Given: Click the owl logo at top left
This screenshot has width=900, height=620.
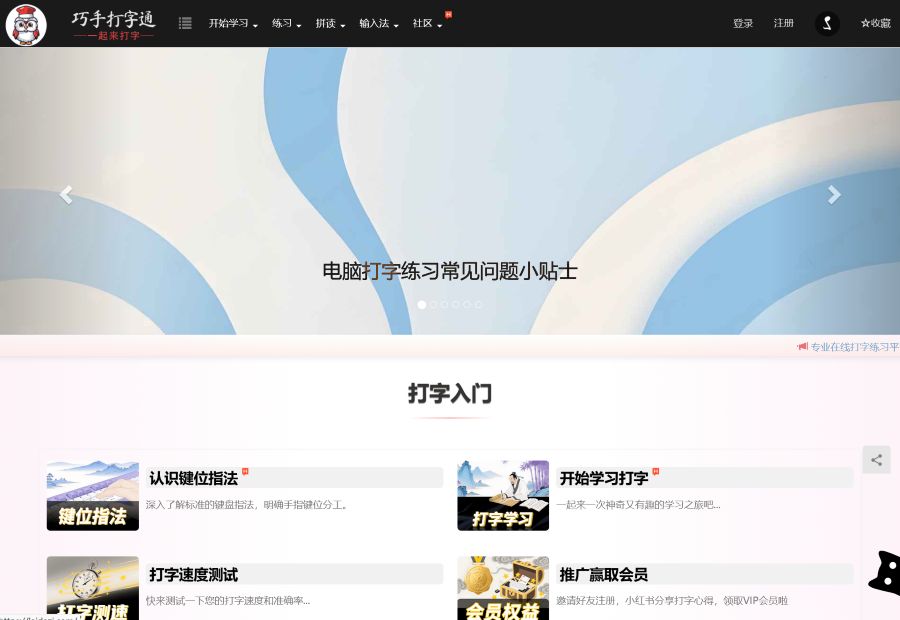Looking at the screenshot, I should [x=26, y=24].
